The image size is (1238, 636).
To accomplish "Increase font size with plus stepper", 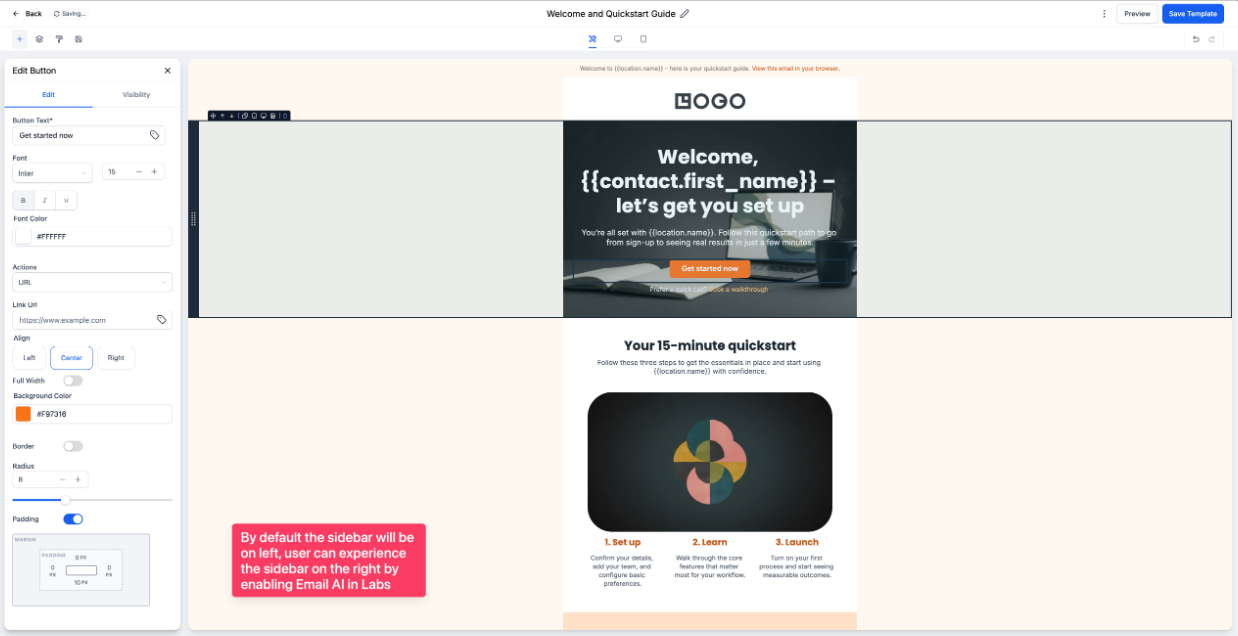I will click(154, 172).
